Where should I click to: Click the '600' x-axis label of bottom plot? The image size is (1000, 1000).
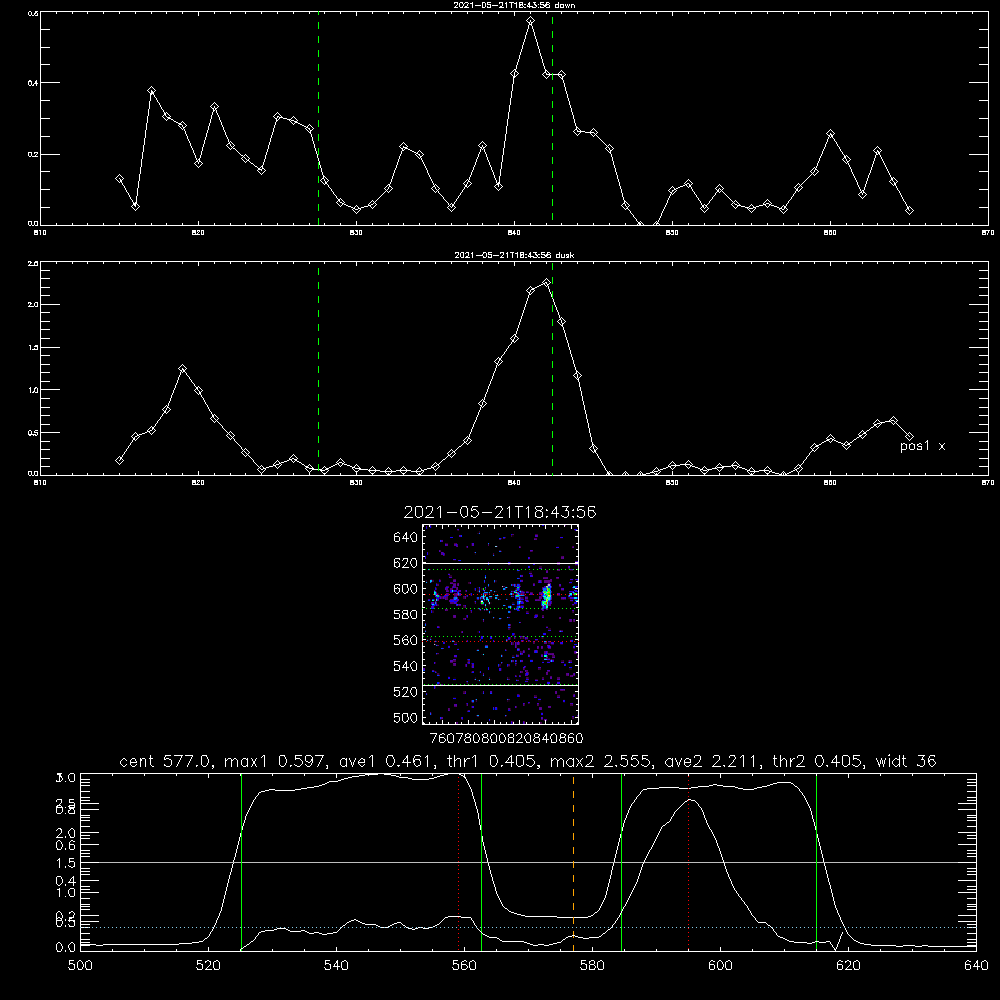[x=721, y=966]
